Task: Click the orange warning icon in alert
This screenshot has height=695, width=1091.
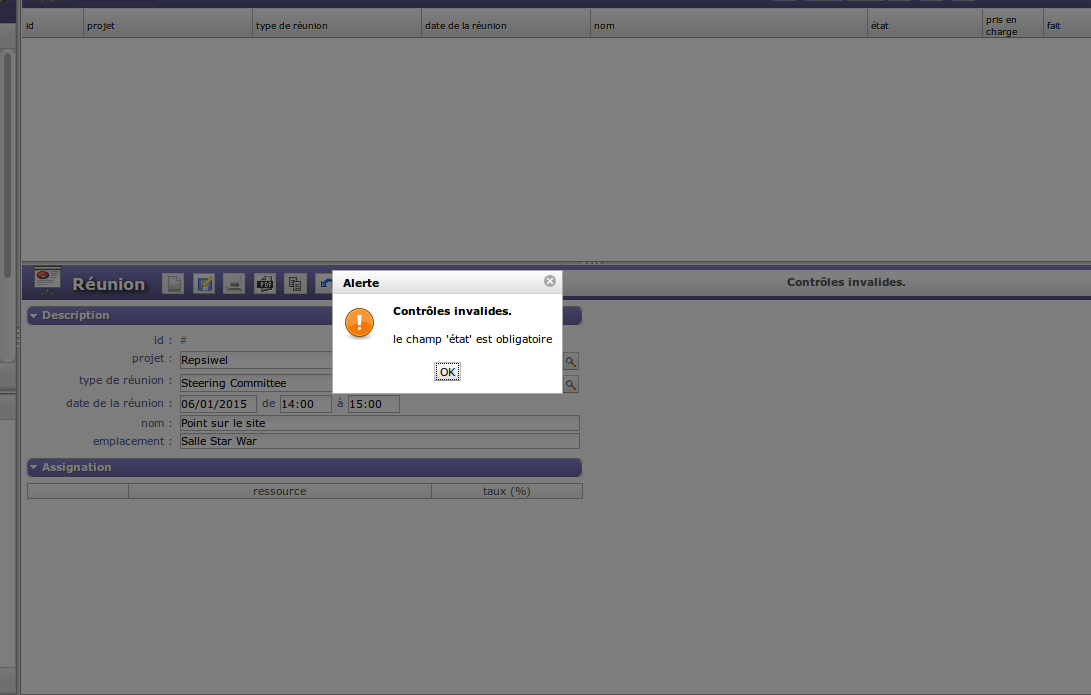Action: click(359, 323)
